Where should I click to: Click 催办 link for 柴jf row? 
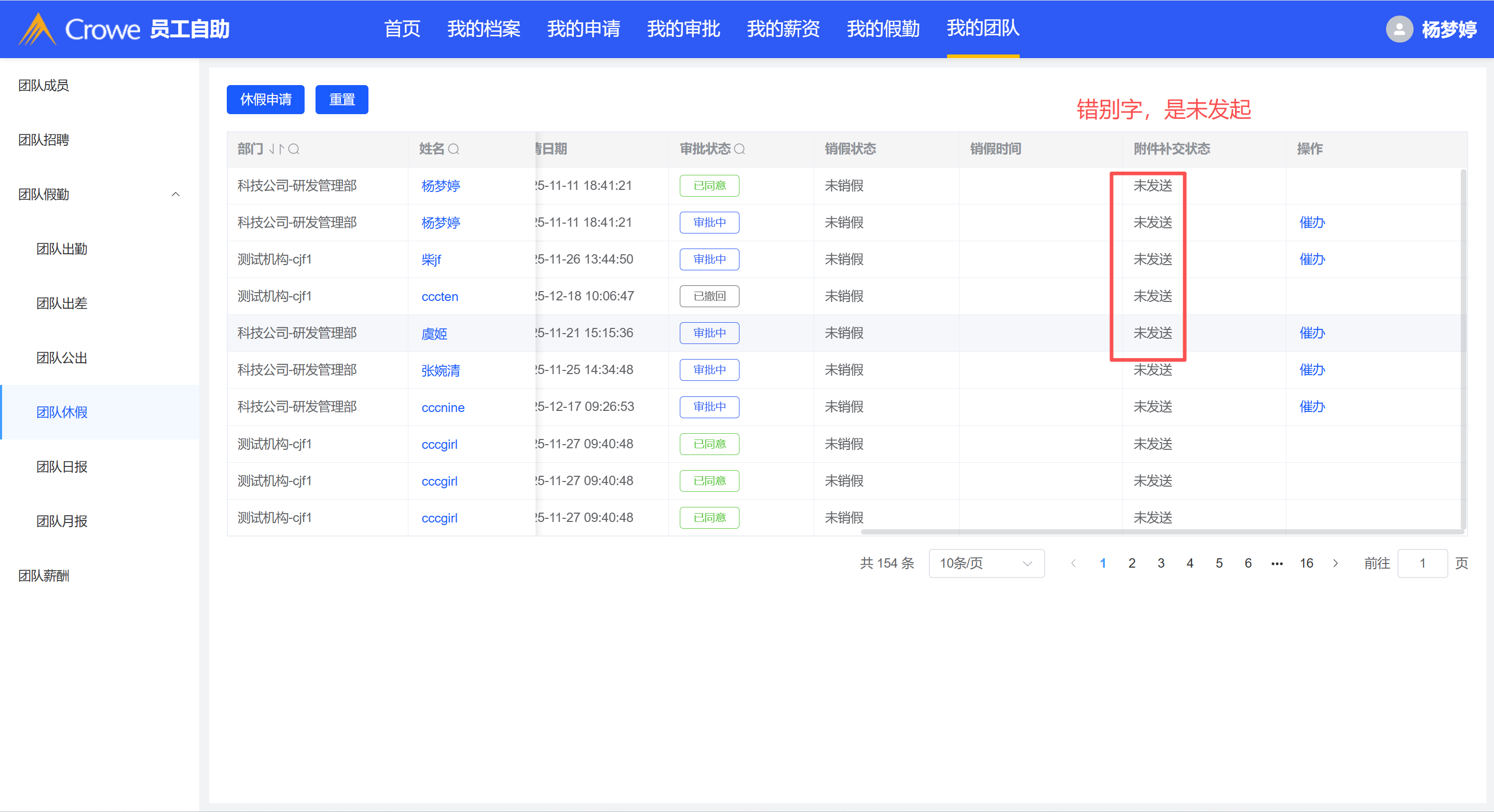[x=1312, y=259]
